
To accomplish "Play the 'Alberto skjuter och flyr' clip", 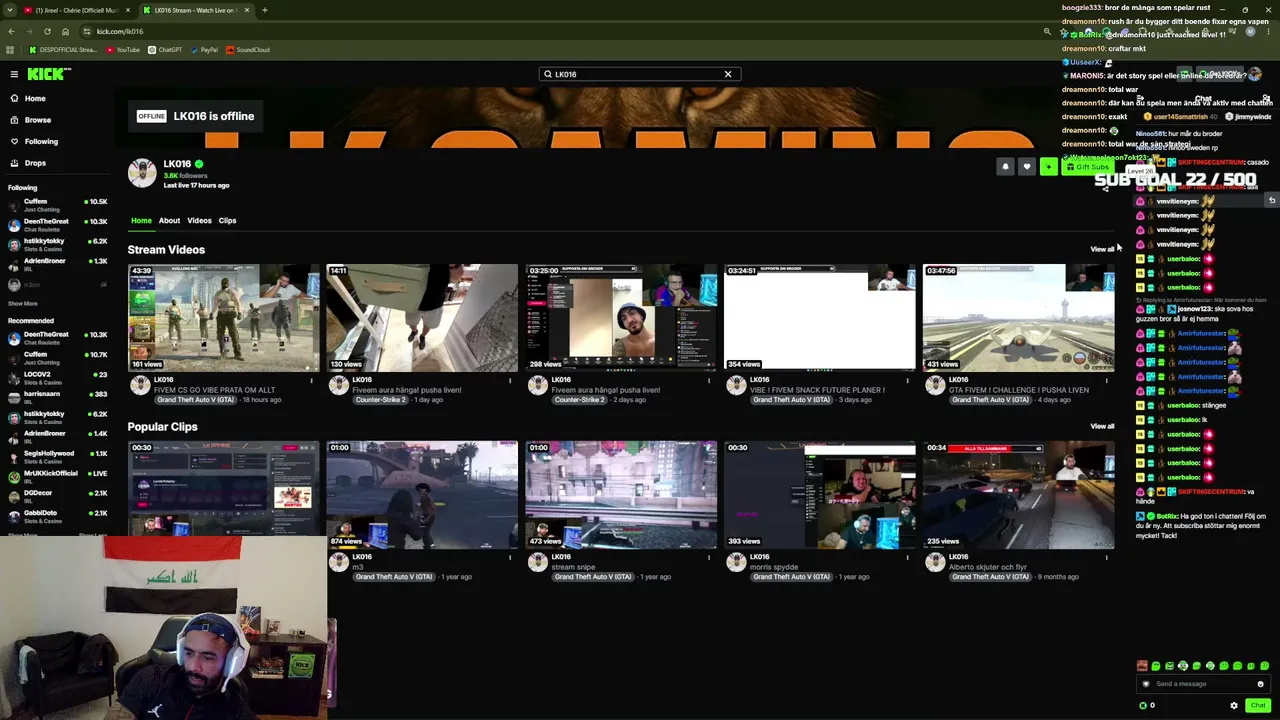I will click(1018, 495).
